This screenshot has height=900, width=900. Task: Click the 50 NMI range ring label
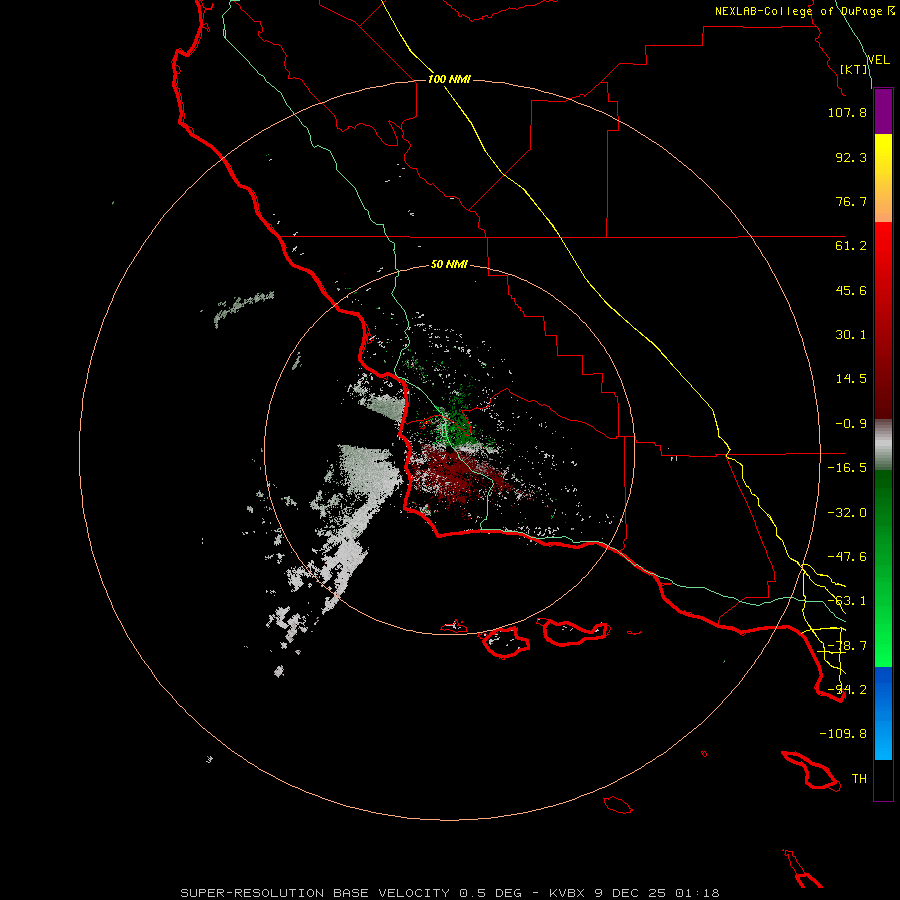click(449, 265)
